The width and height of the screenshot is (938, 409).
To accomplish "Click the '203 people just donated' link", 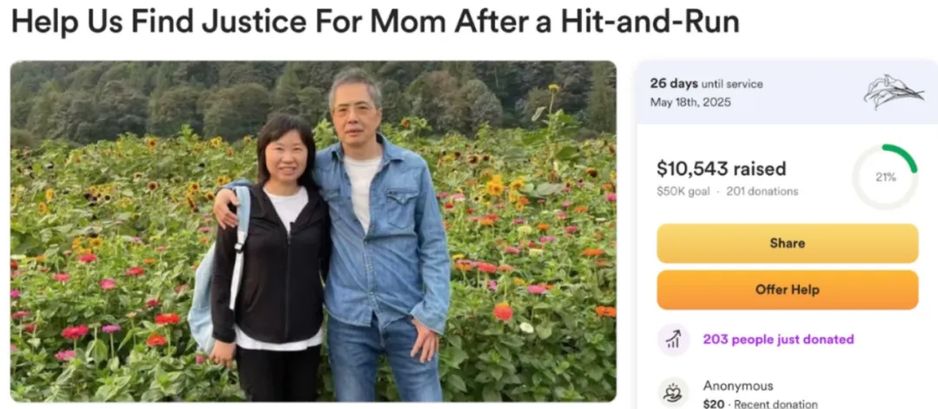I will pyautogui.click(x=778, y=340).
